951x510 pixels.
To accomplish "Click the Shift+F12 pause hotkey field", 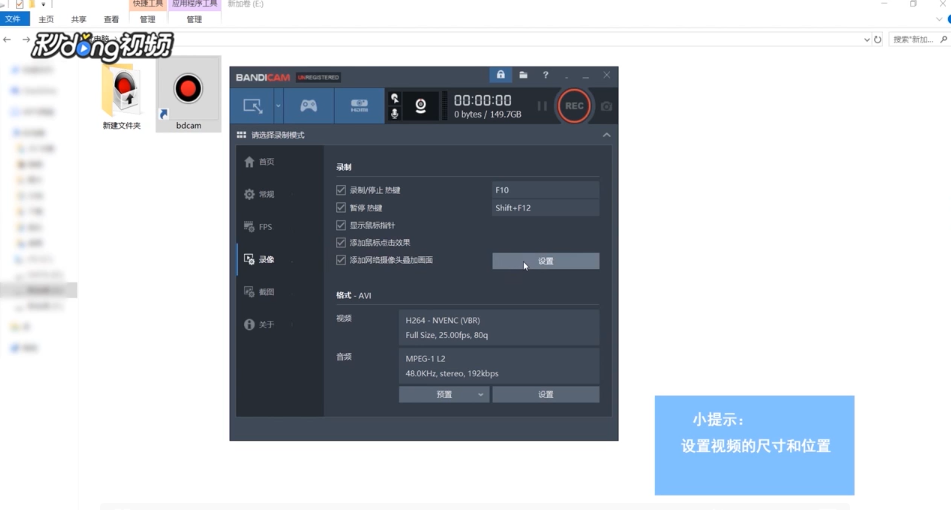I will coord(545,207).
